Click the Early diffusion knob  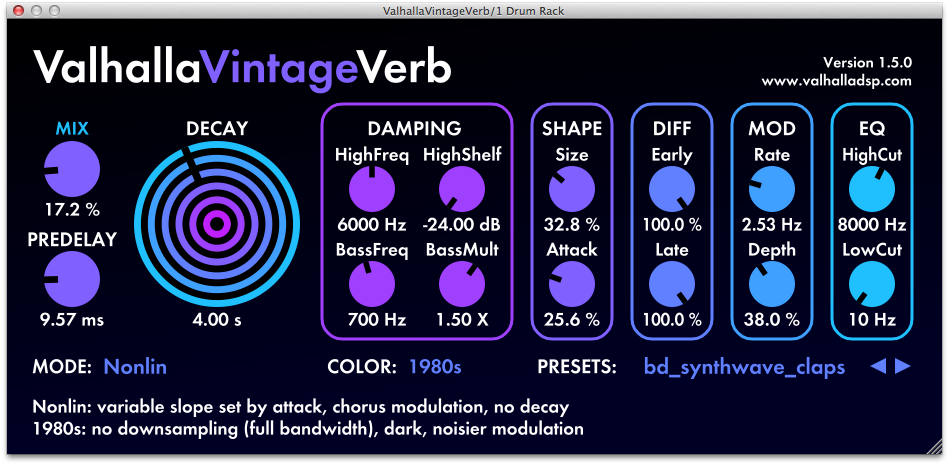pos(672,190)
